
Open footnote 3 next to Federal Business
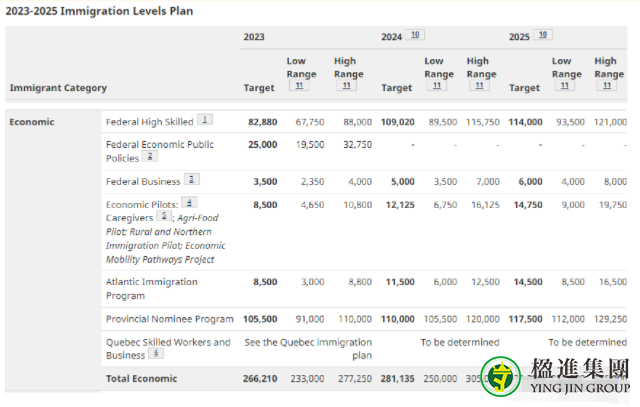[191, 179]
